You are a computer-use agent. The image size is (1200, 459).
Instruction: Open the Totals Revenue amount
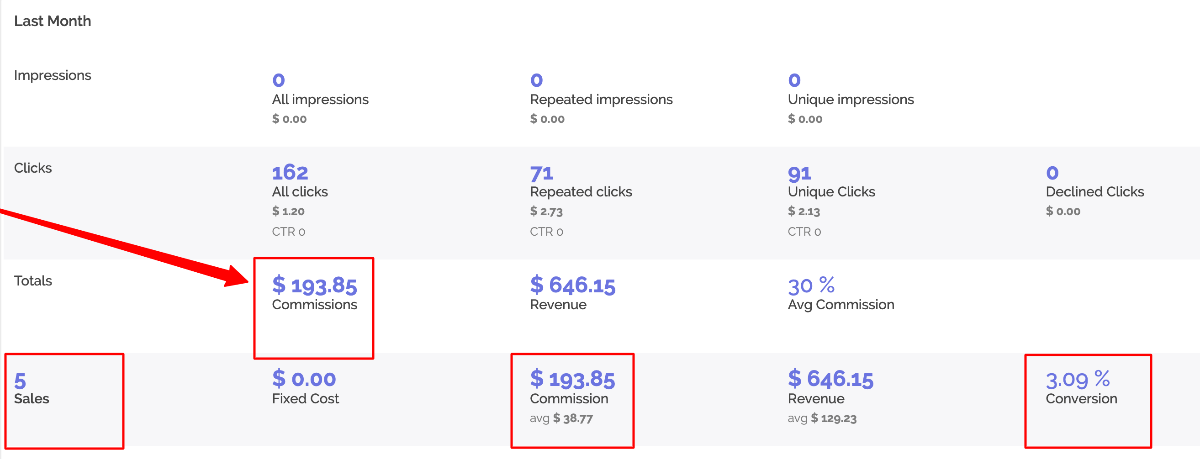coord(573,286)
